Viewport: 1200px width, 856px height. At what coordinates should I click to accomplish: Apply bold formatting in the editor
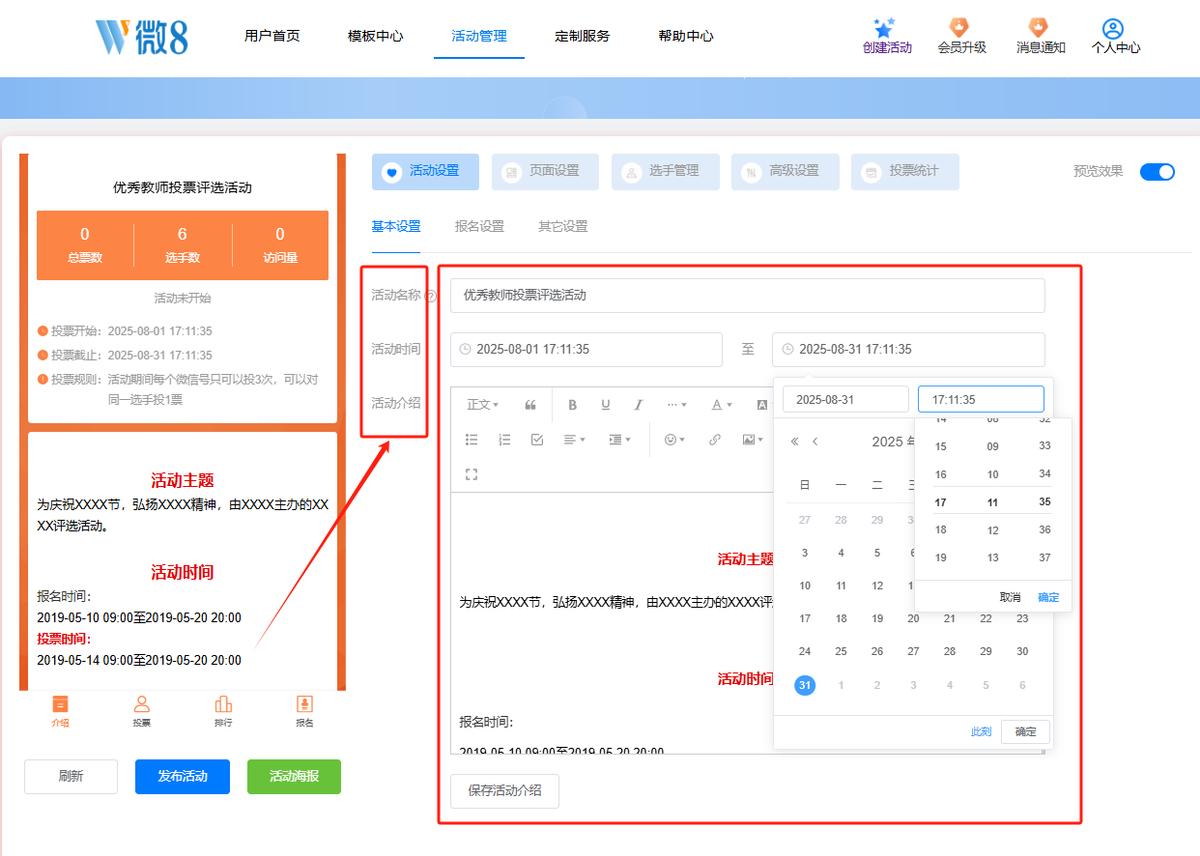[x=573, y=405]
